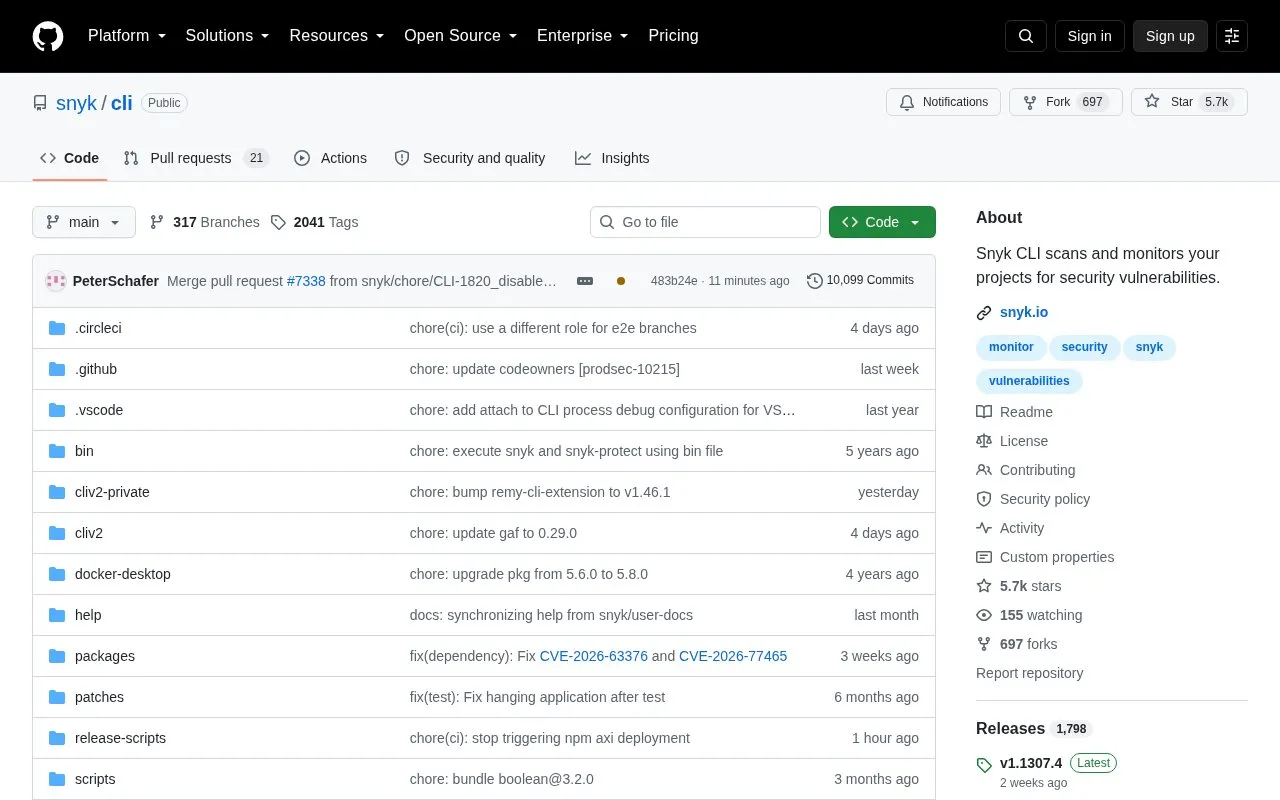Screen dimensions: 1280x800
Task: Expand the Solutions menu
Action: point(227,36)
